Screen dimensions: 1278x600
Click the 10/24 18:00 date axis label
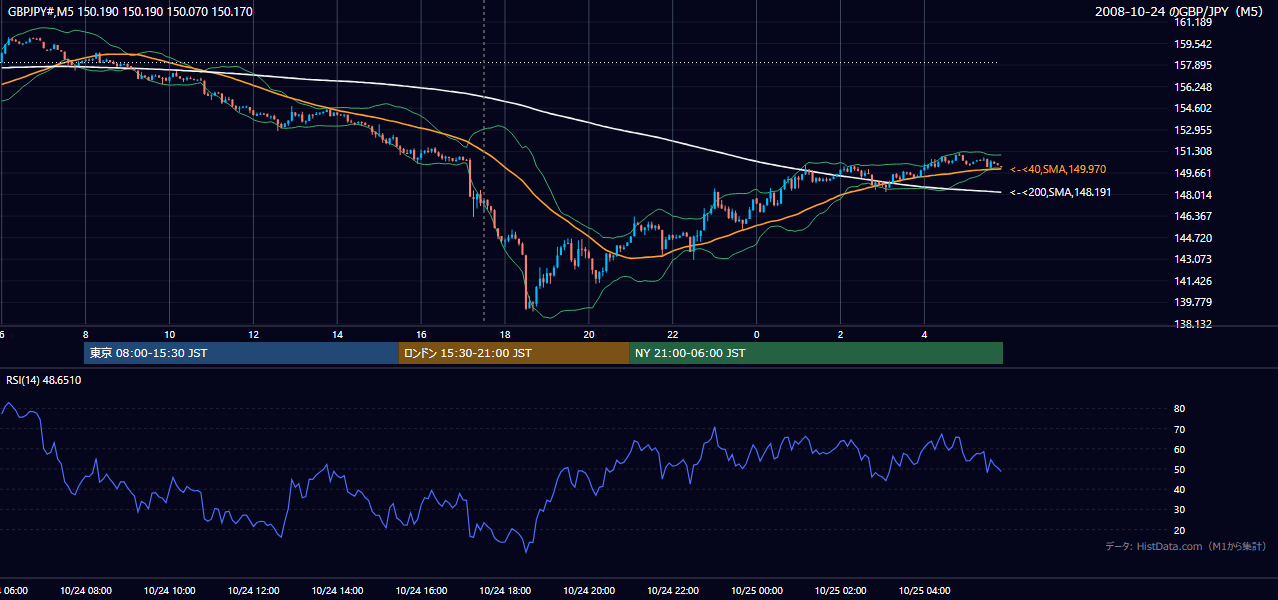[505, 590]
